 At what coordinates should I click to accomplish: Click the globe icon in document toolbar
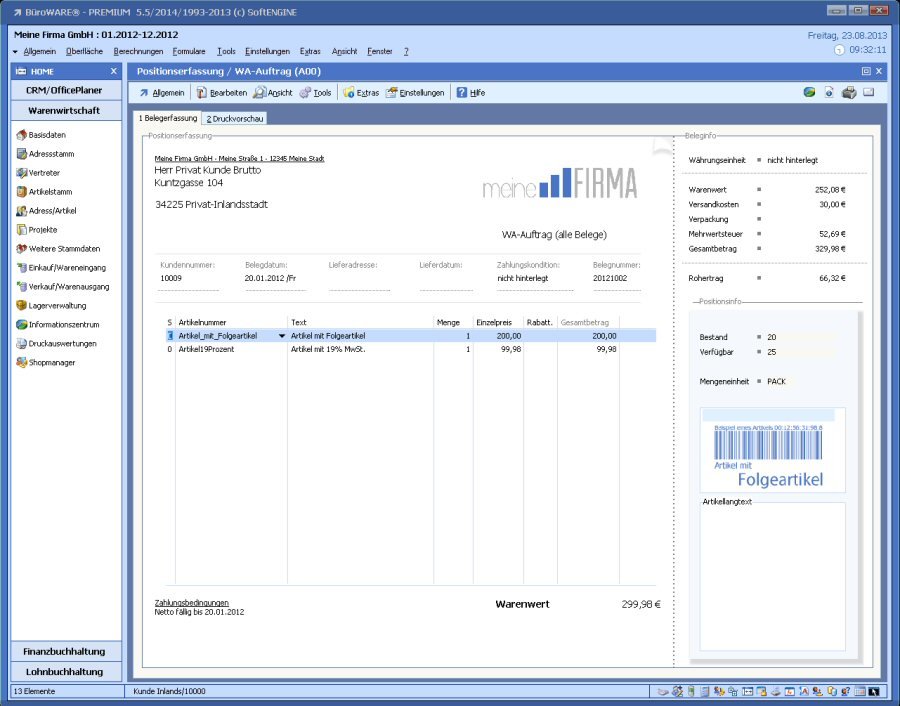[x=809, y=92]
